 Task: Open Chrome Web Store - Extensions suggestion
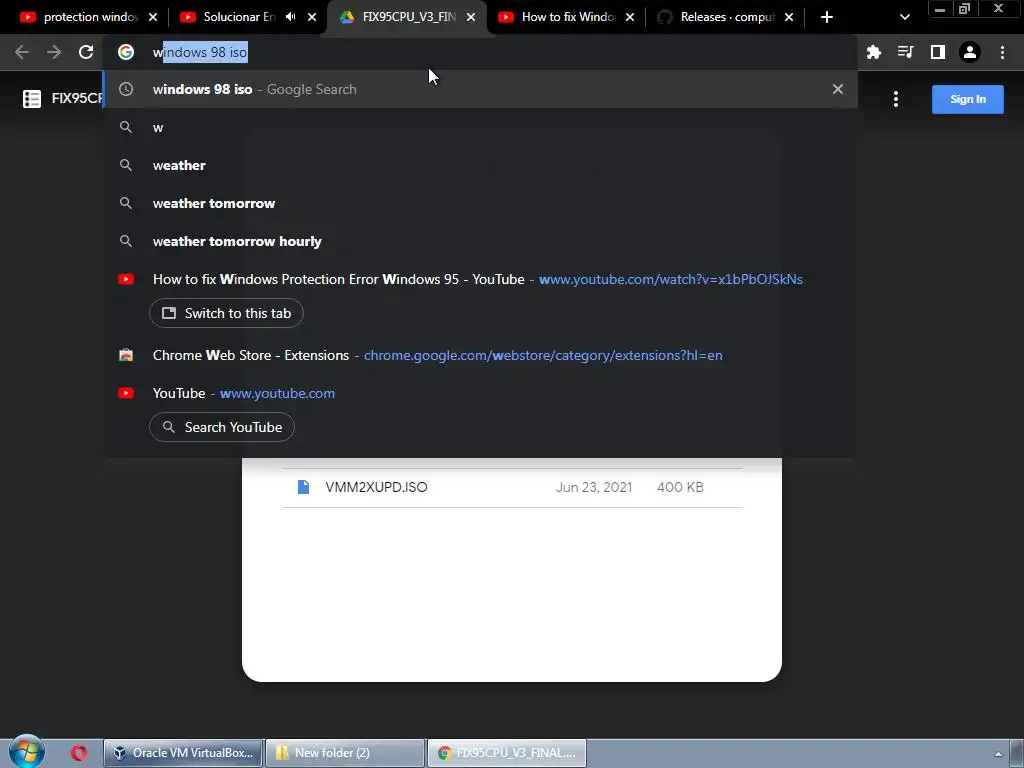[x=480, y=355]
